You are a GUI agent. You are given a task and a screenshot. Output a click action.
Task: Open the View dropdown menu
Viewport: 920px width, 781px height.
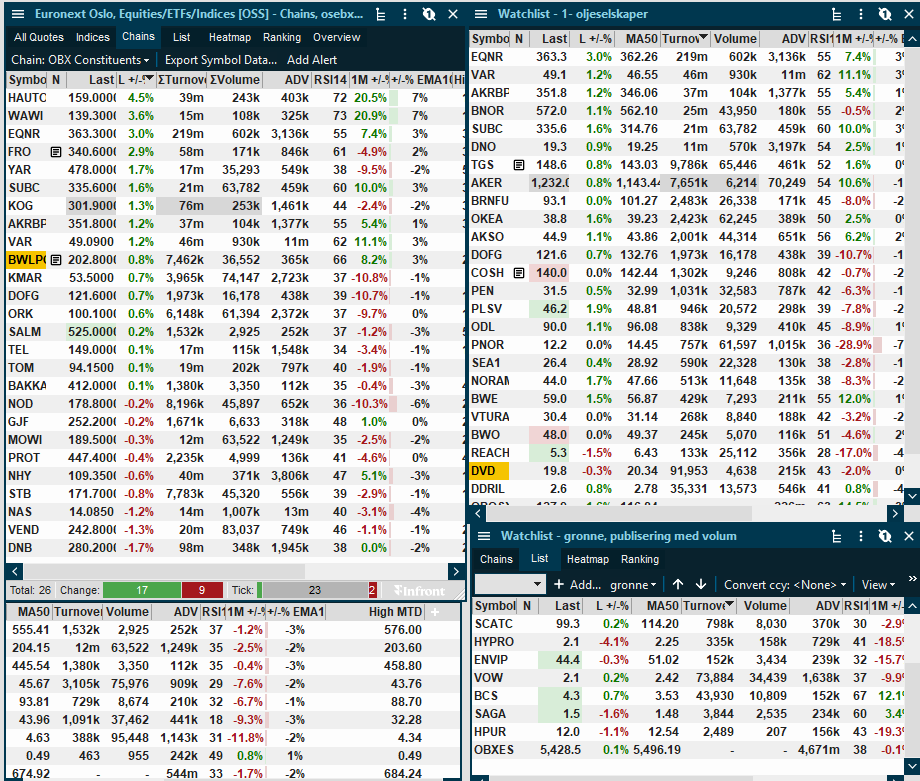click(878, 584)
